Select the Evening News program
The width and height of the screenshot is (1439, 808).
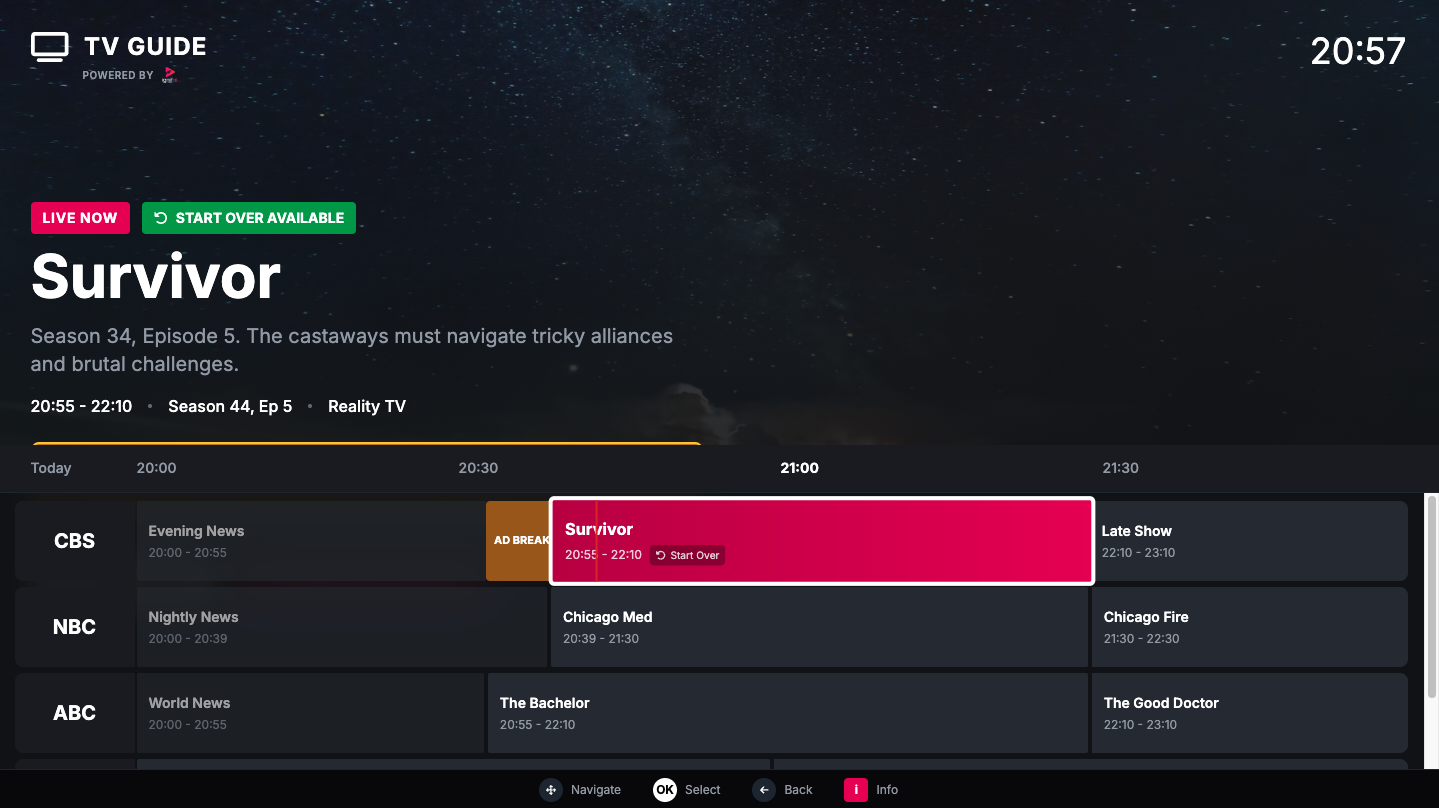click(x=311, y=541)
